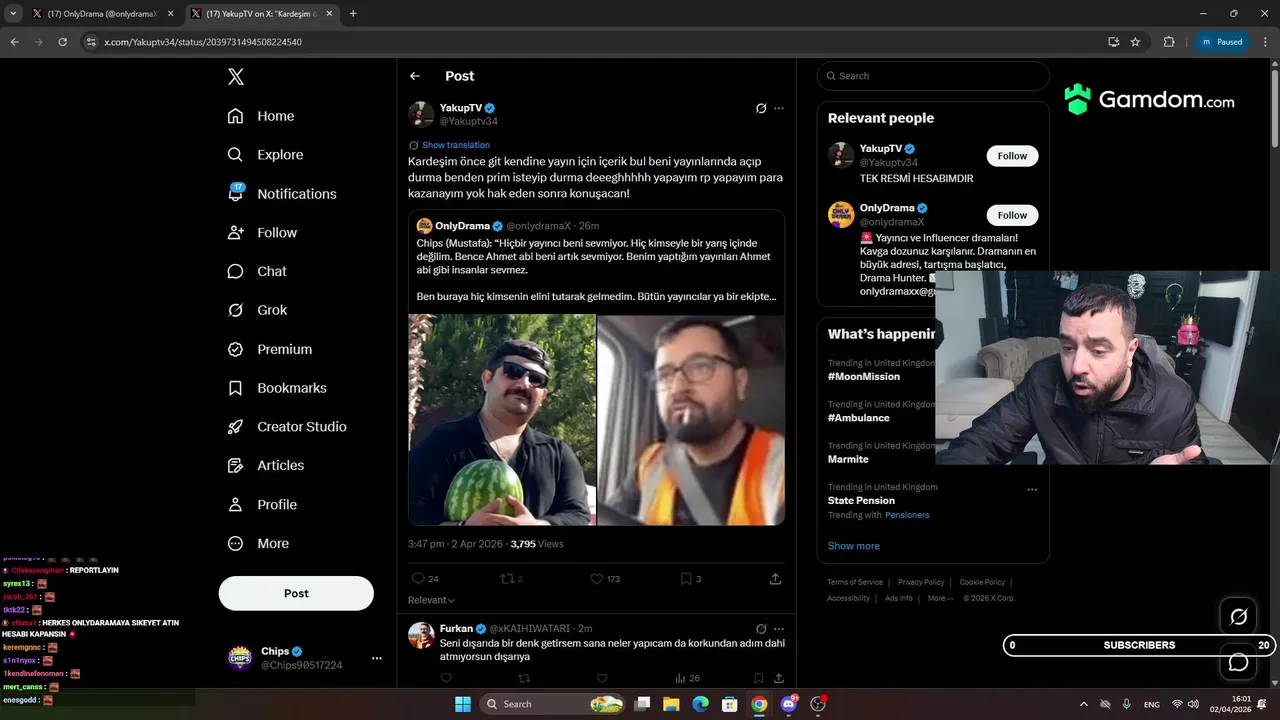Open the Gamdom.com banner
This screenshot has width=1280, height=720.
tap(1150, 100)
